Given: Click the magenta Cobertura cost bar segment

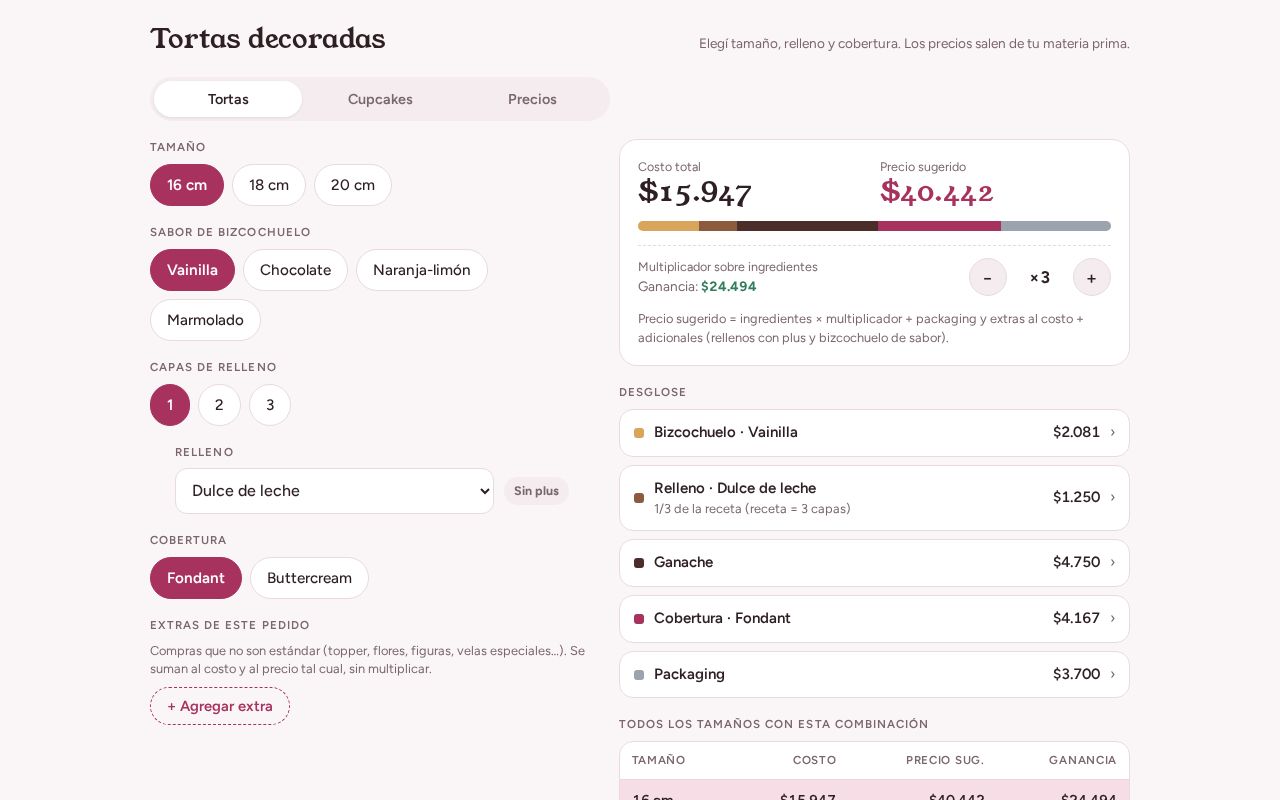Looking at the screenshot, I should 939,226.
